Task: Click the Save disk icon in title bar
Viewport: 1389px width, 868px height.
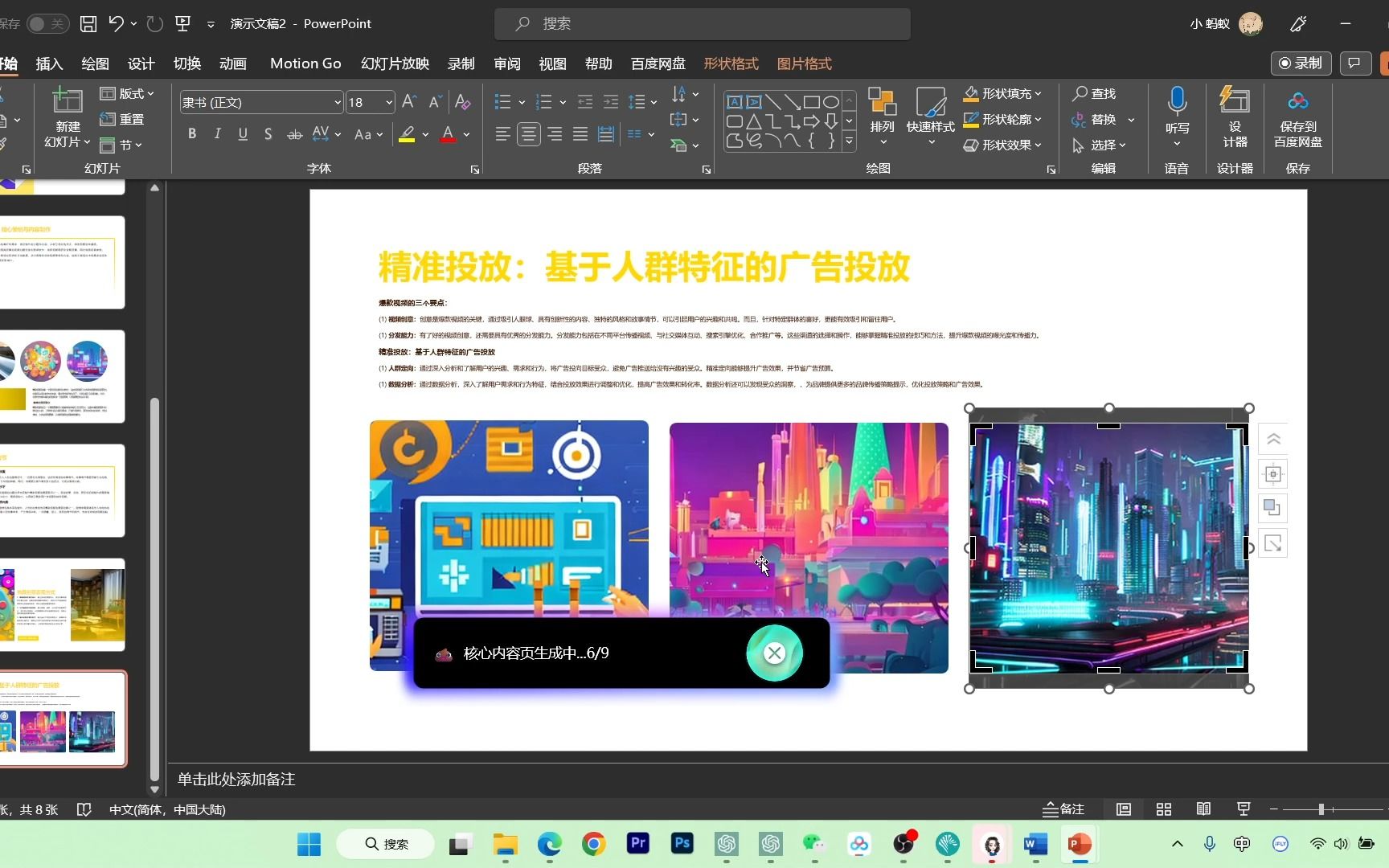Action: pos(88,24)
